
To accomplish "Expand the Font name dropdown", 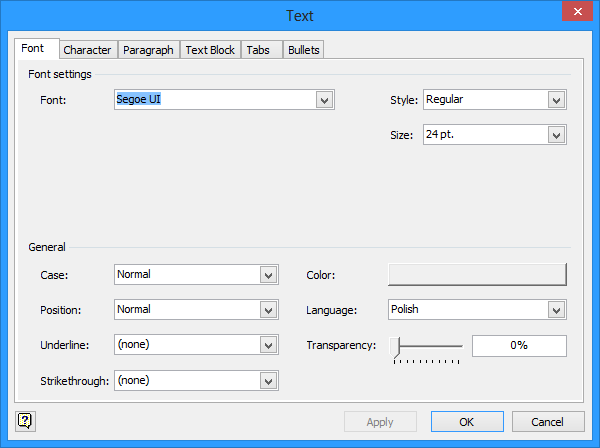I will coord(324,100).
